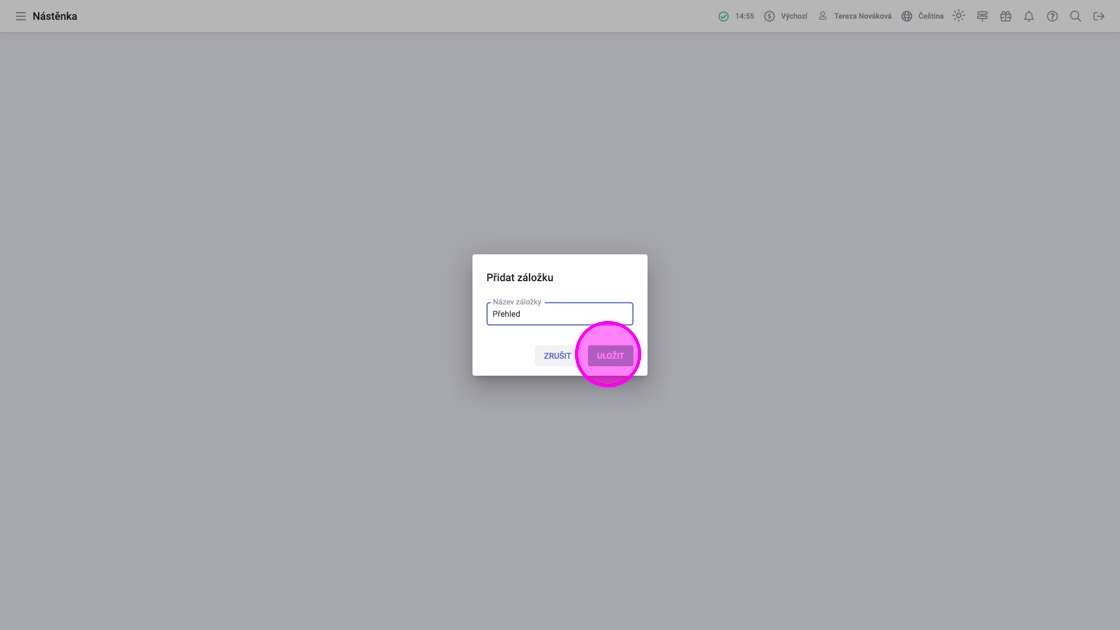1120x630 pixels.
Task: Open the gift icon in the header
Action: [1006, 16]
